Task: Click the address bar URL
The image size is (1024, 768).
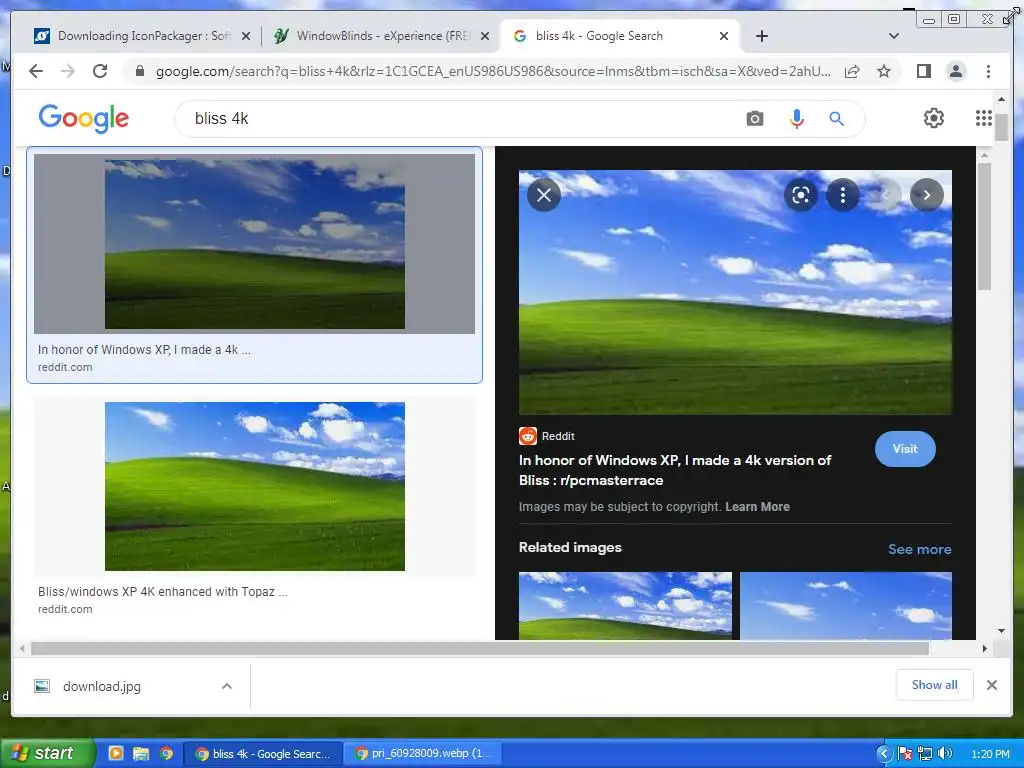Action: [x=493, y=71]
